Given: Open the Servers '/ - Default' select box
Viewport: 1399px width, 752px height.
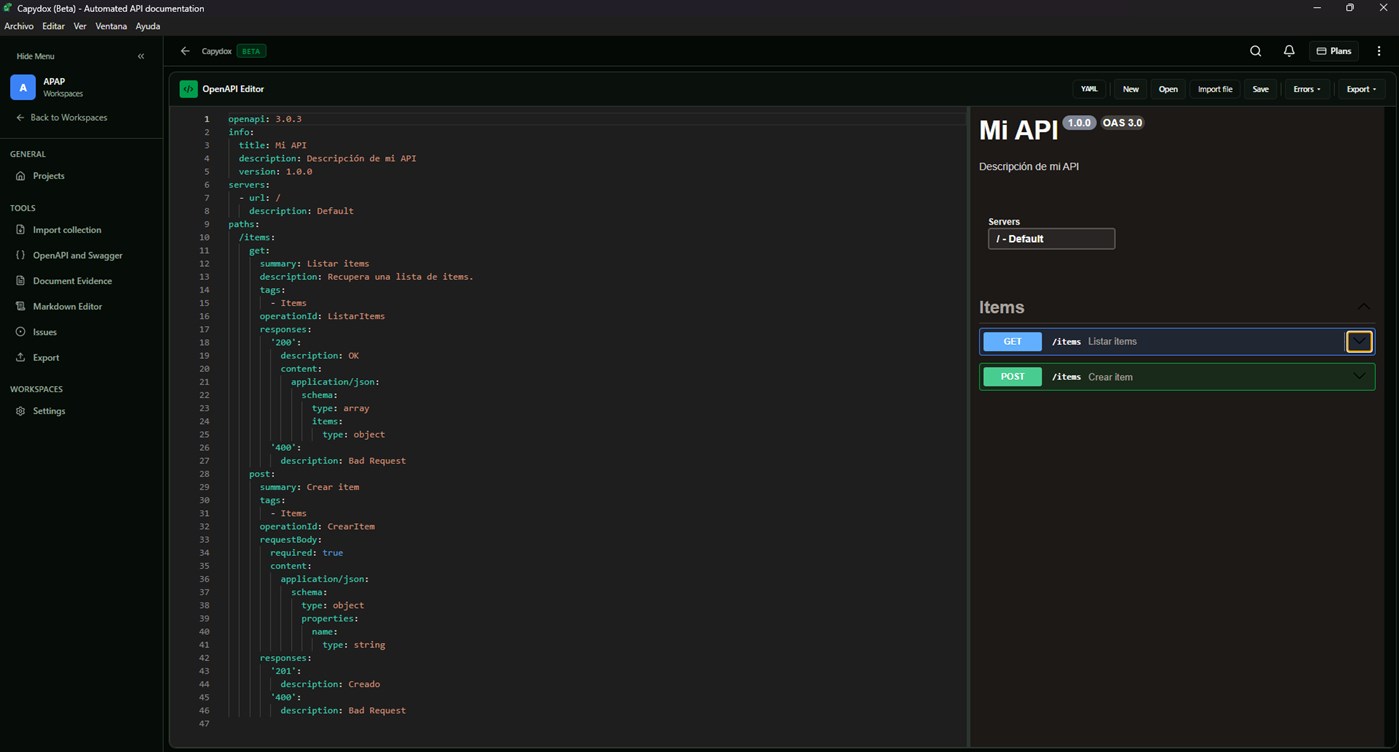Looking at the screenshot, I should [x=1051, y=239].
